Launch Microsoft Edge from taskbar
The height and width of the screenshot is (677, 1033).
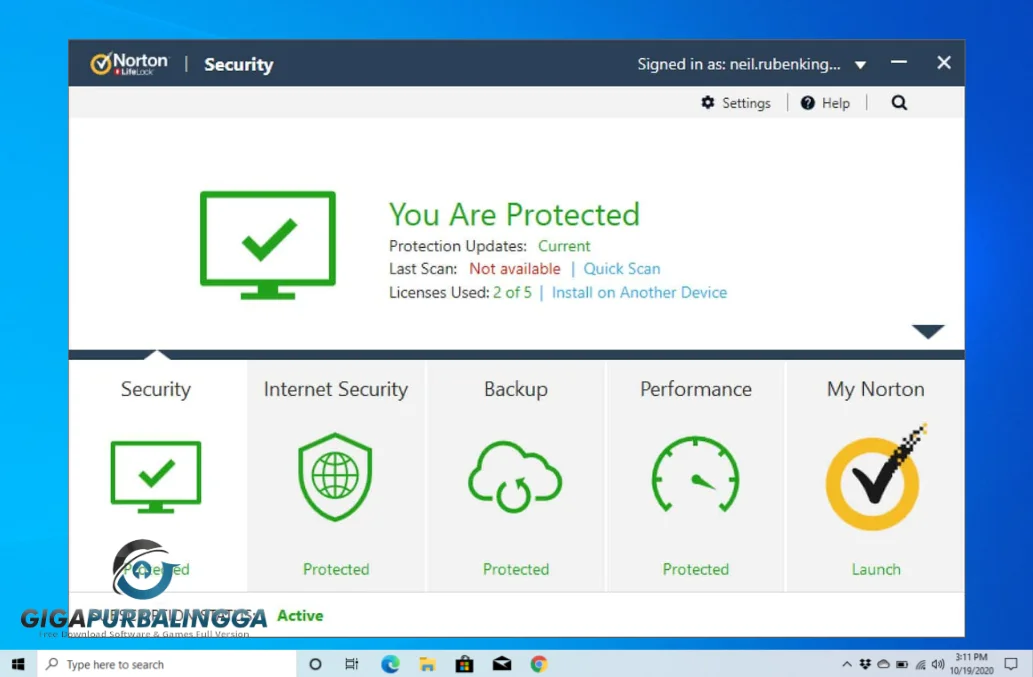pyautogui.click(x=390, y=664)
